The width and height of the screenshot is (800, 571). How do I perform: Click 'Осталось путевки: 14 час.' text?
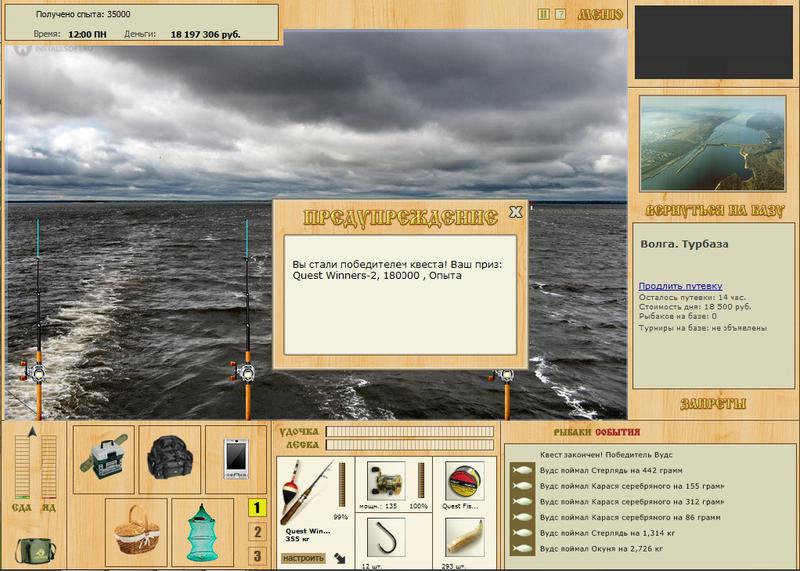(x=692, y=297)
